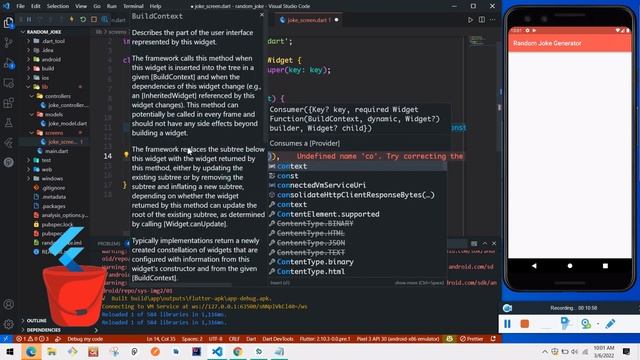Collapse the lib folder
The height and width of the screenshot is (360, 640).
(45, 87)
